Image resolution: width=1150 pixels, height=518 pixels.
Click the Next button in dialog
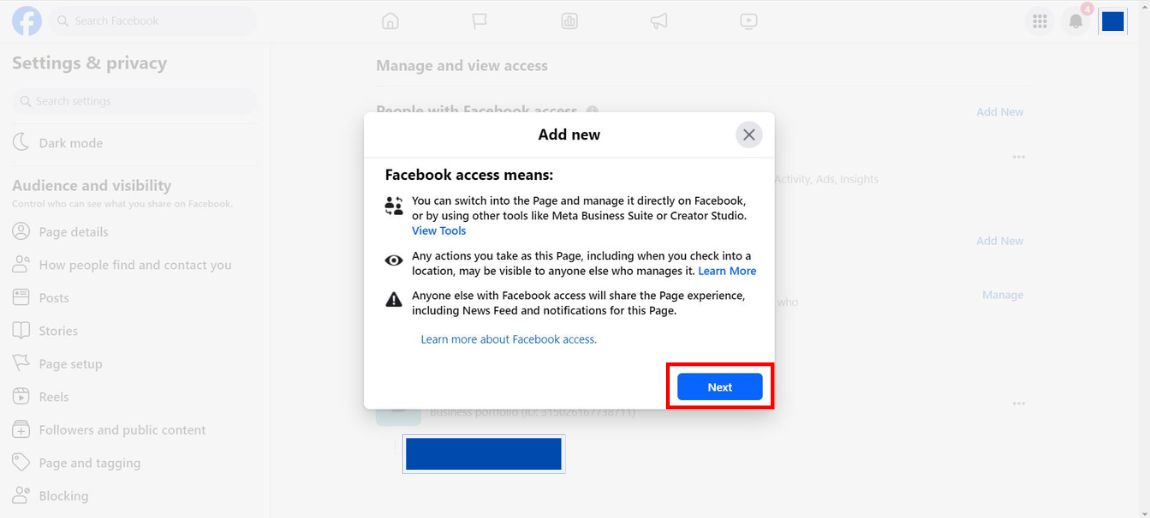[719, 387]
